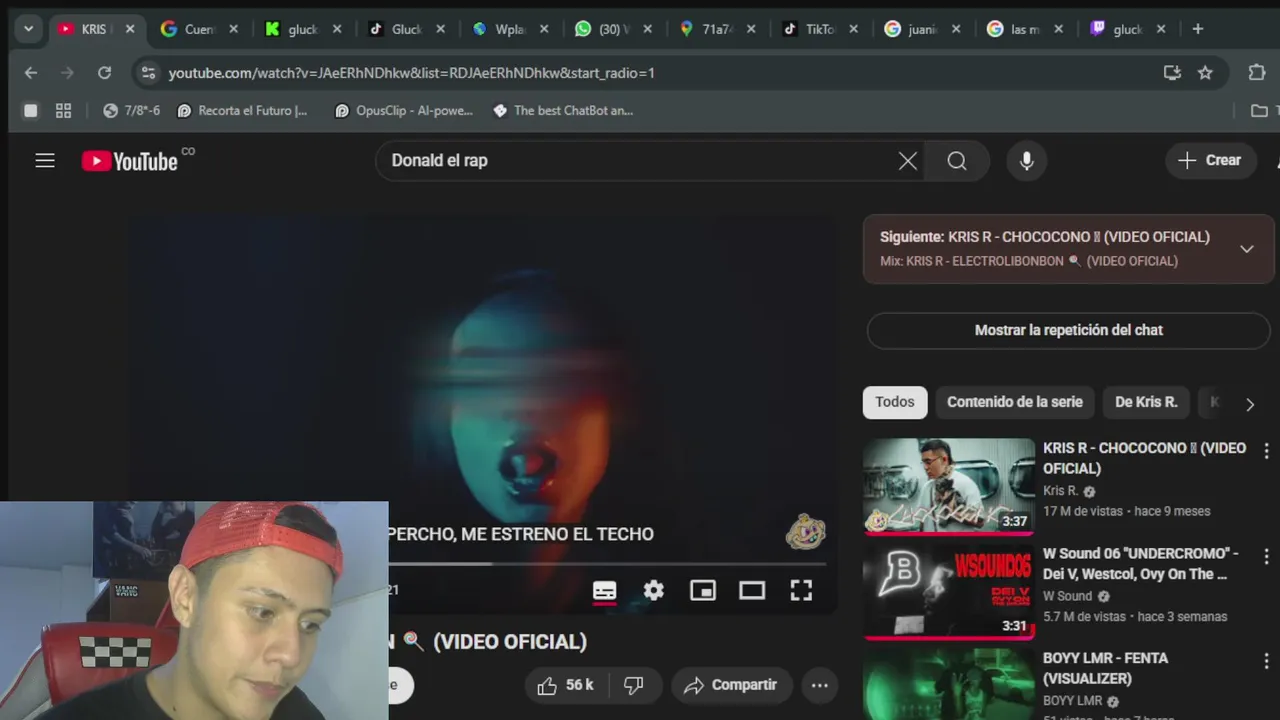1280x720 pixels.
Task: Click the video title (VIDEO OFICIAL)
Action: [x=509, y=642]
